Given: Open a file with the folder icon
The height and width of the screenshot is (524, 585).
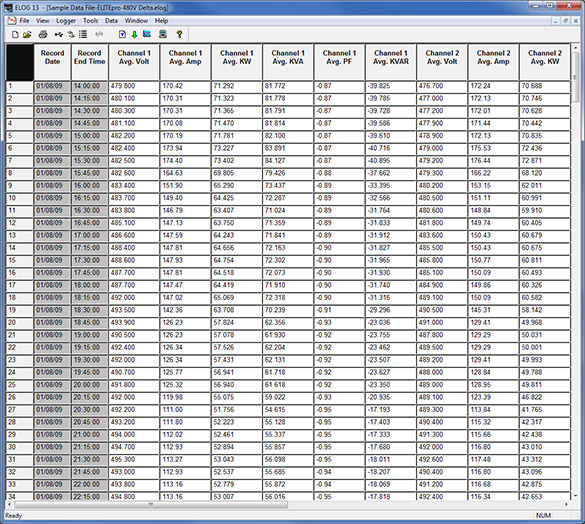Looking at the screenshot, I should (27, 35).
